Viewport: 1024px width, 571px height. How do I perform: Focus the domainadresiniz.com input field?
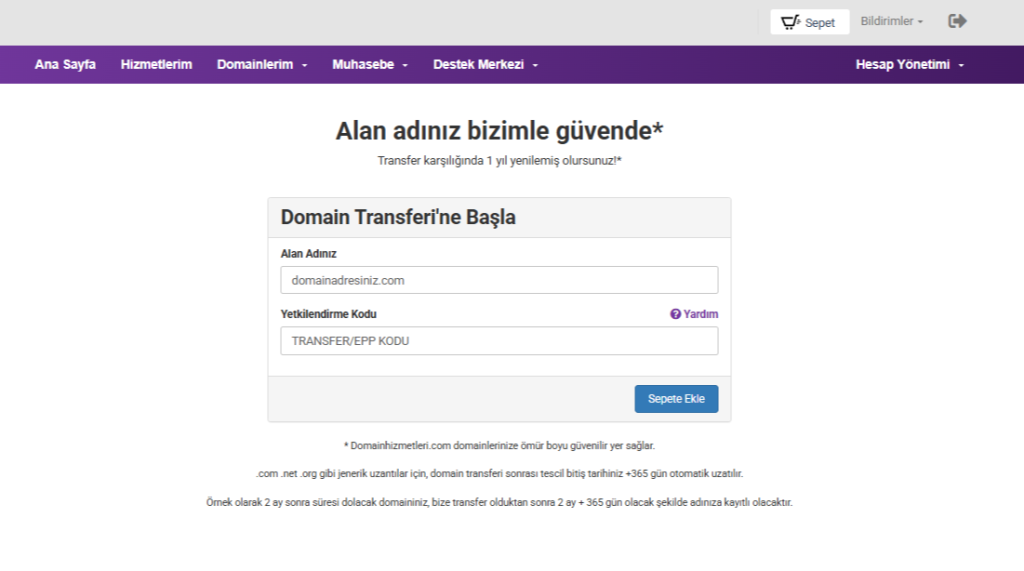pyautogui.click(x=499, y=280)
